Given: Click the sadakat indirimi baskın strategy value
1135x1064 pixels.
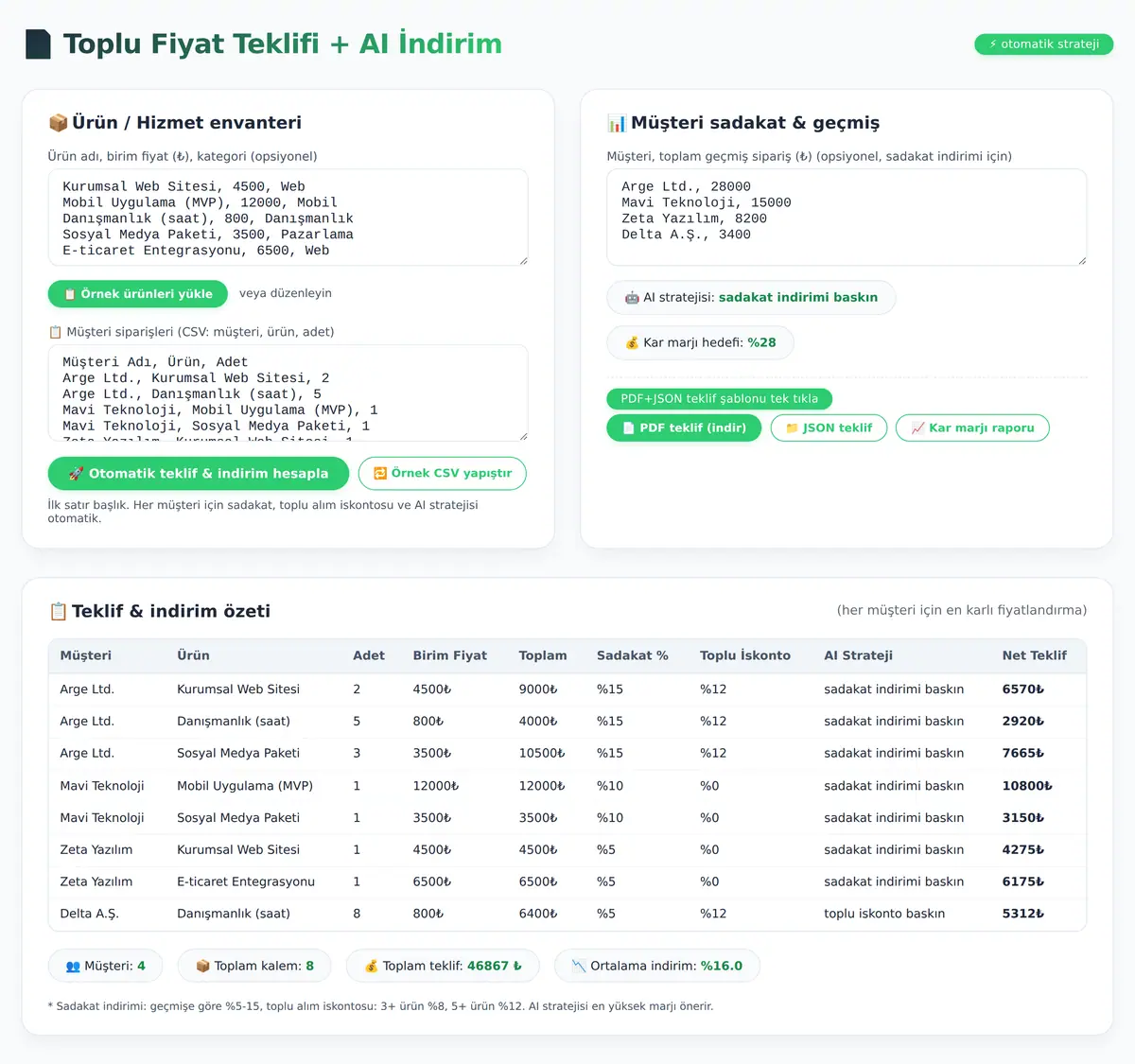Looking at the screenshot, I should (798, 298).
